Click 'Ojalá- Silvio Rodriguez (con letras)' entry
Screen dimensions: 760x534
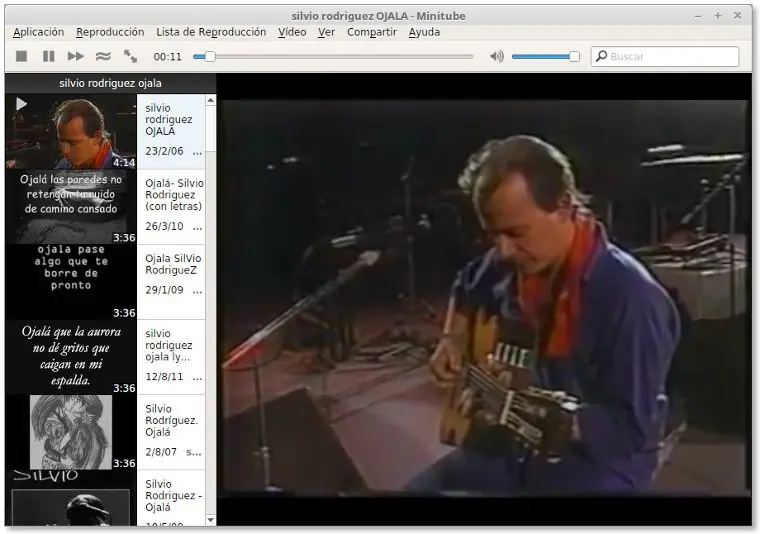click(x=174, y=195)
